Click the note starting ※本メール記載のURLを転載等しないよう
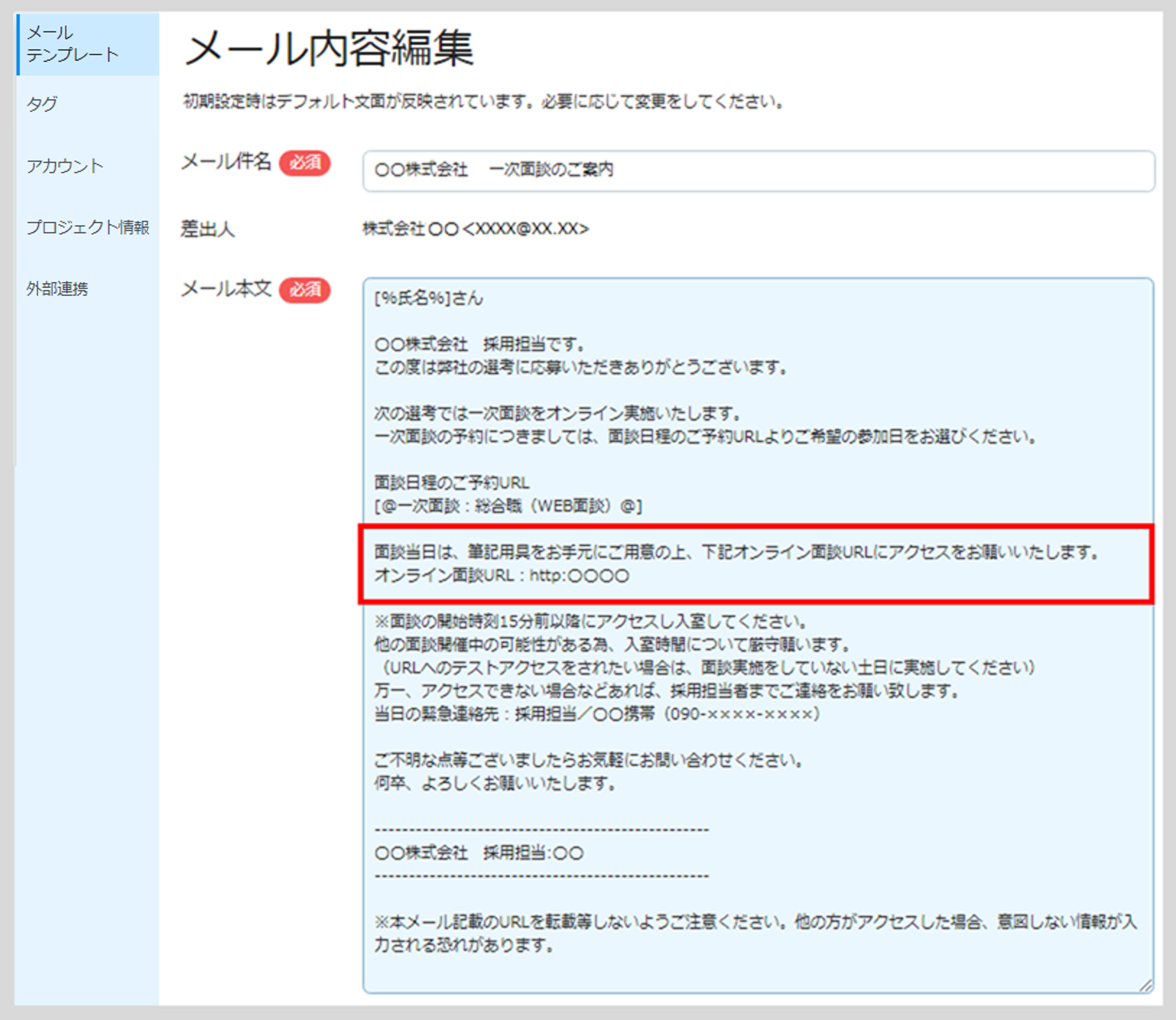 click(755, 933)
